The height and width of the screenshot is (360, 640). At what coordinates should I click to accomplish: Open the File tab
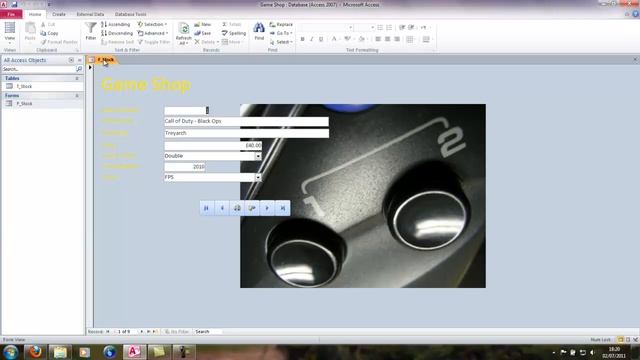[11, 14]
